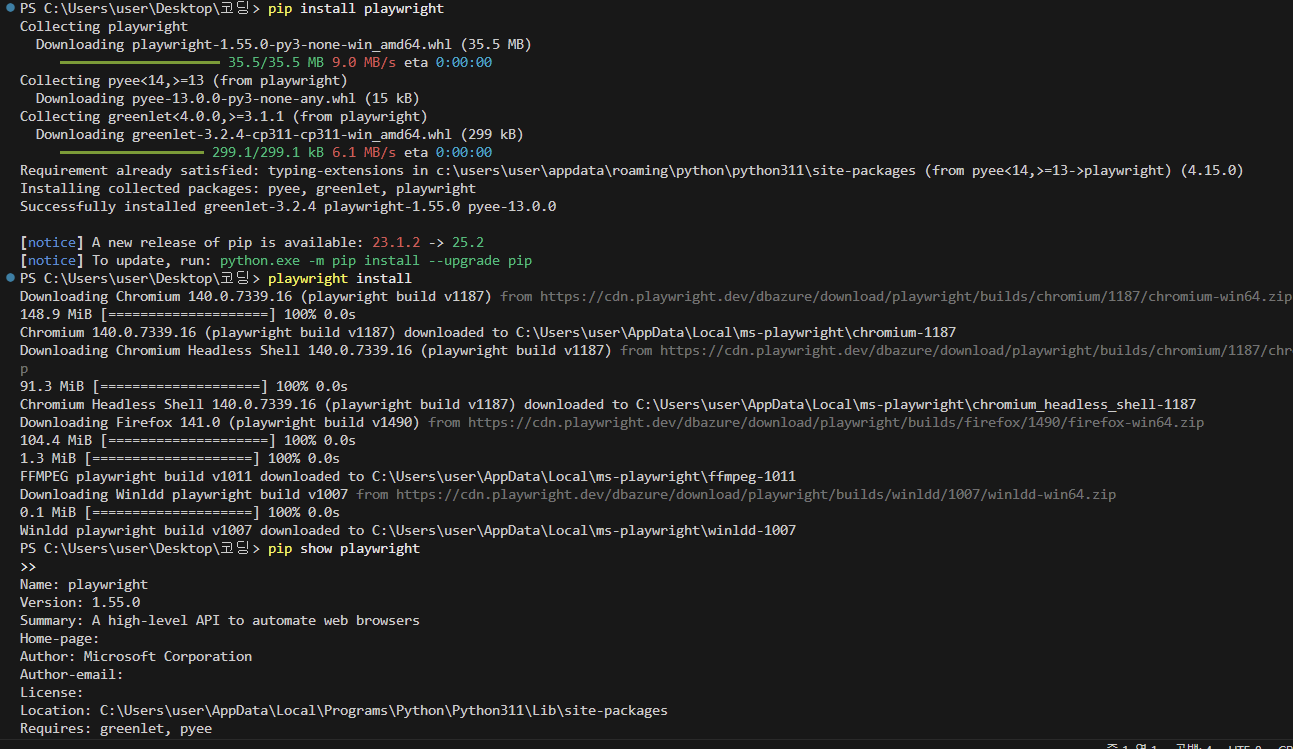
Task: Click the 'Author-email:' line
Action: (72, 674)
